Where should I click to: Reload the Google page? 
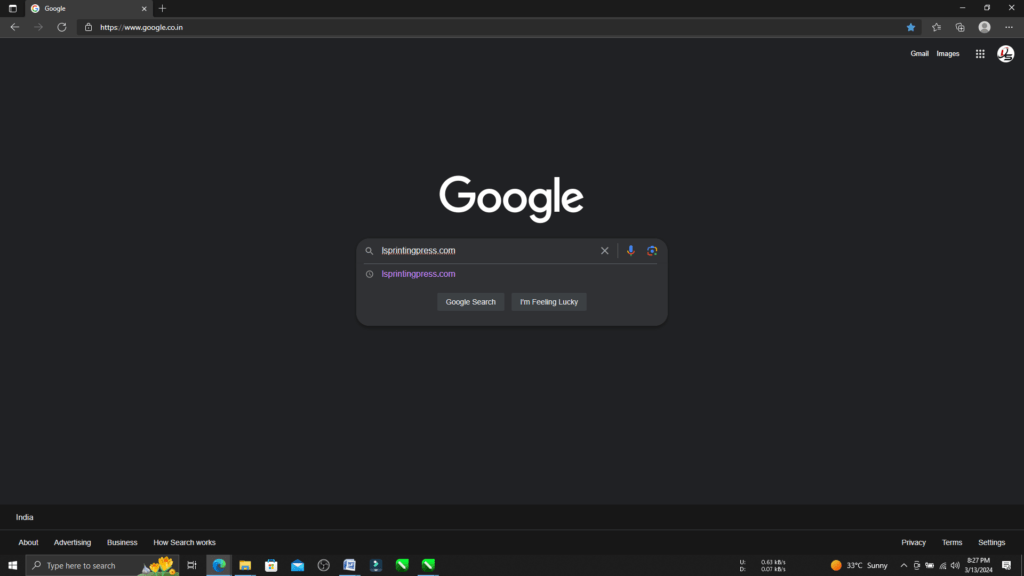coord(62,27)
